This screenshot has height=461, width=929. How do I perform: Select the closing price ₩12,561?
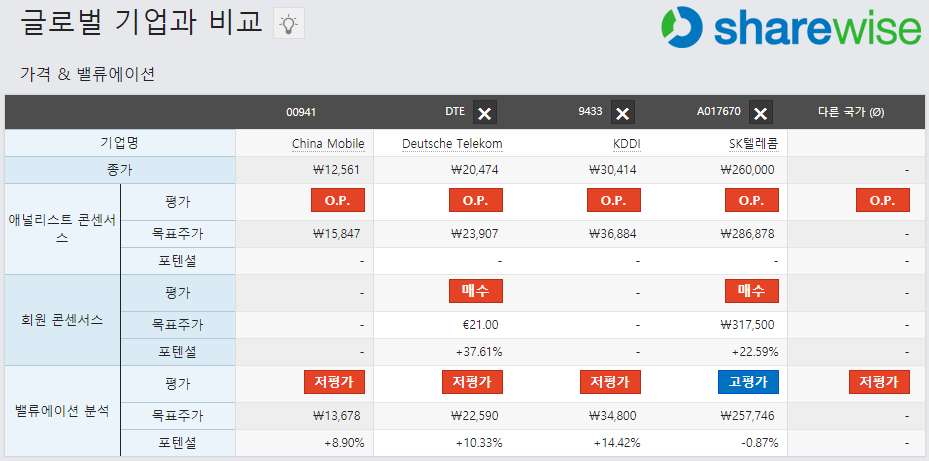click(335, 170)
